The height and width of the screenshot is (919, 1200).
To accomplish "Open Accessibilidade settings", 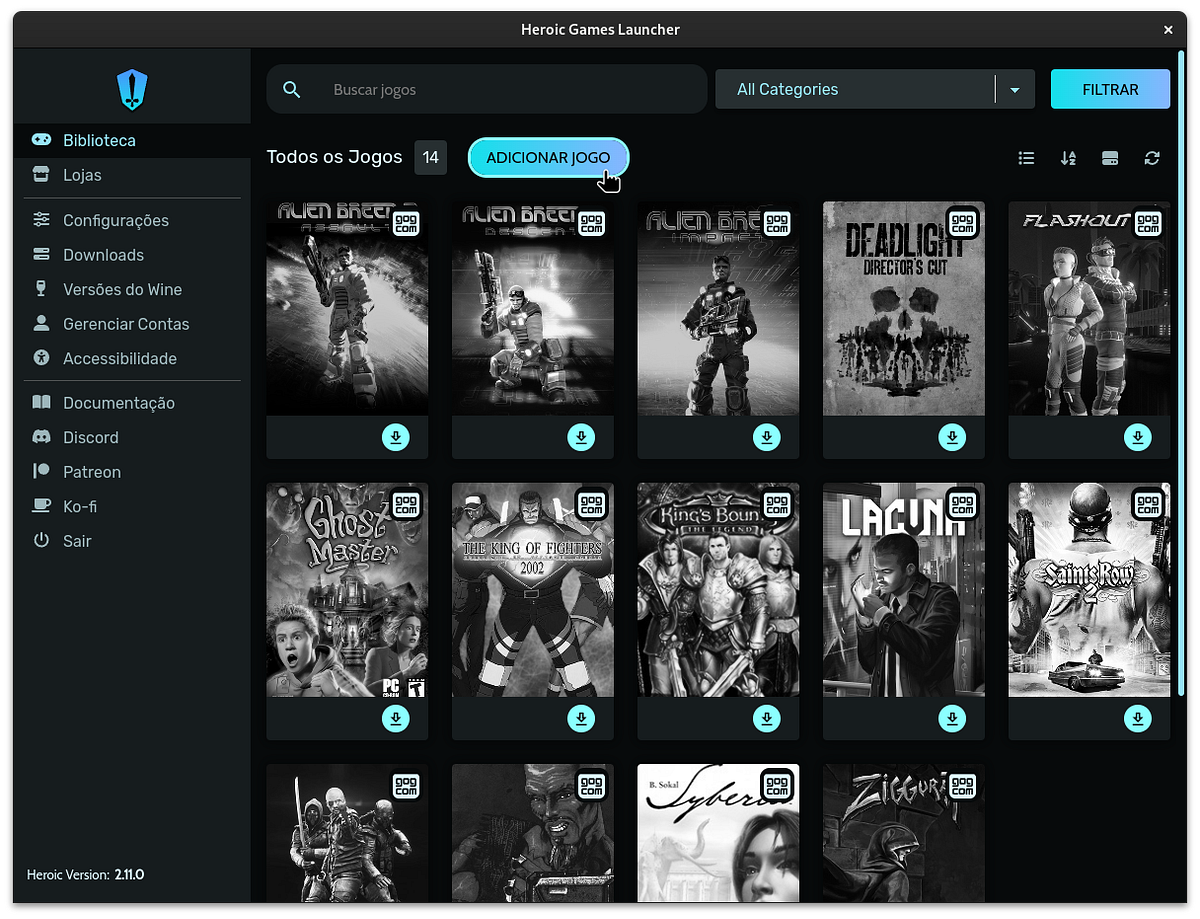I will coord(132,358).
